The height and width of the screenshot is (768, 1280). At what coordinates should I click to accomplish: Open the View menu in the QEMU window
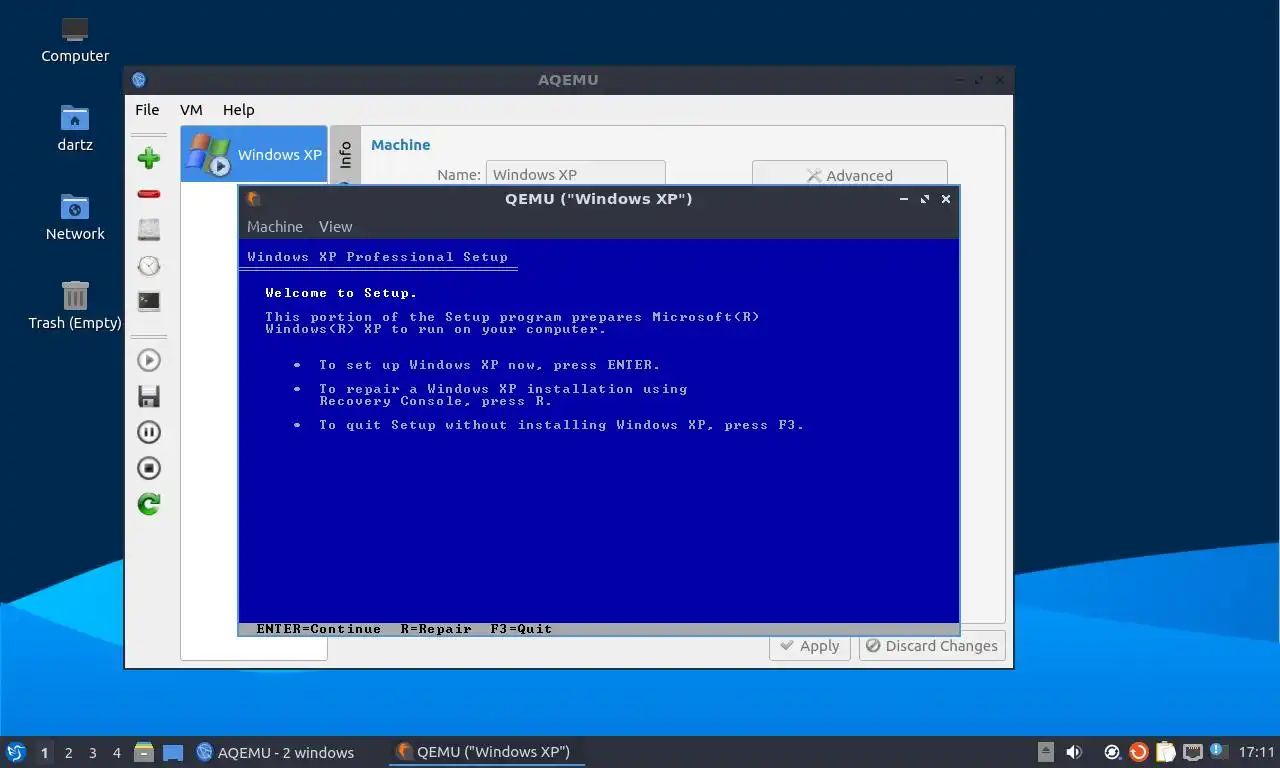335,227
